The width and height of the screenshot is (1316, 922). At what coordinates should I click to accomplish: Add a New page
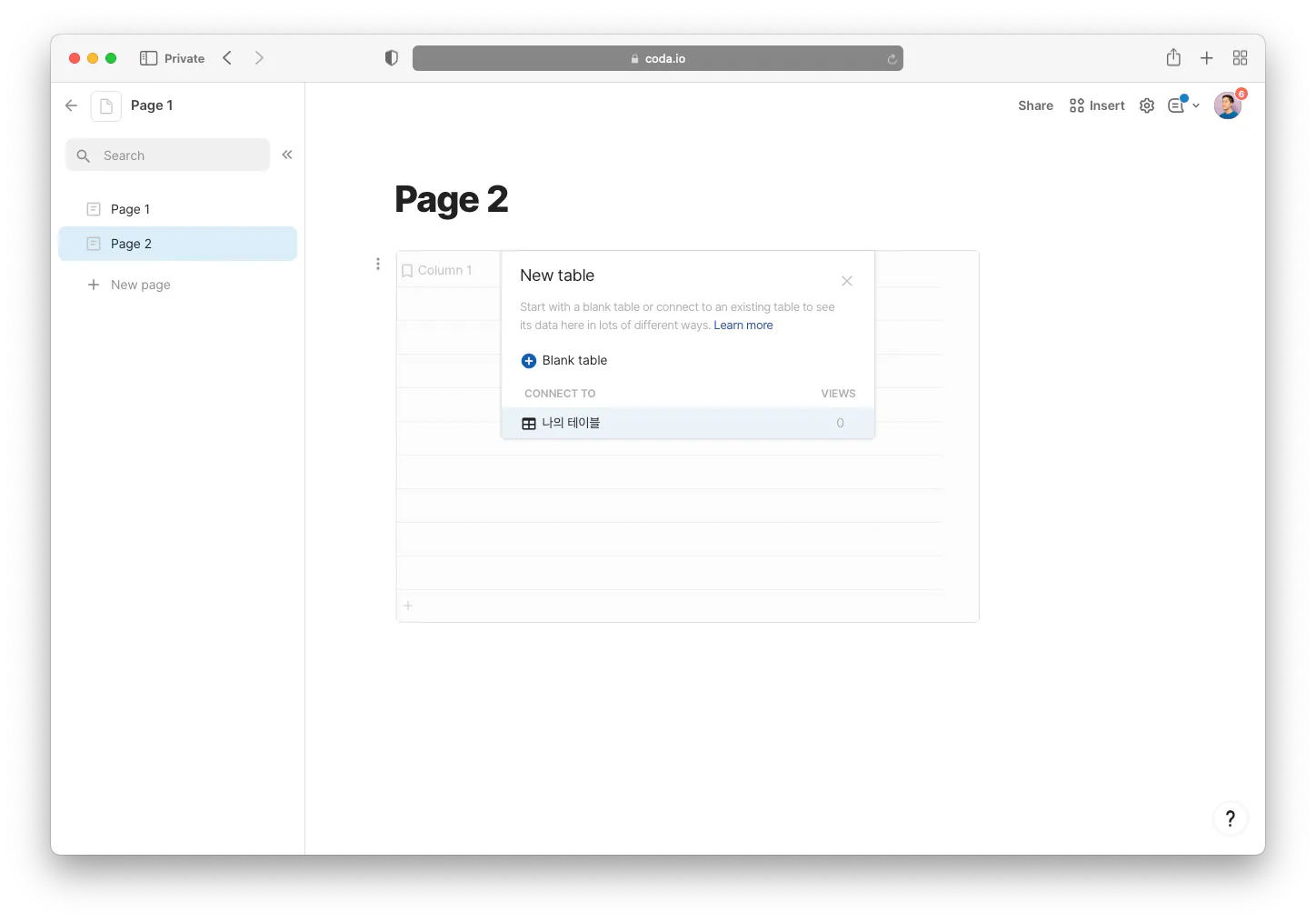[x=129, y=285]
